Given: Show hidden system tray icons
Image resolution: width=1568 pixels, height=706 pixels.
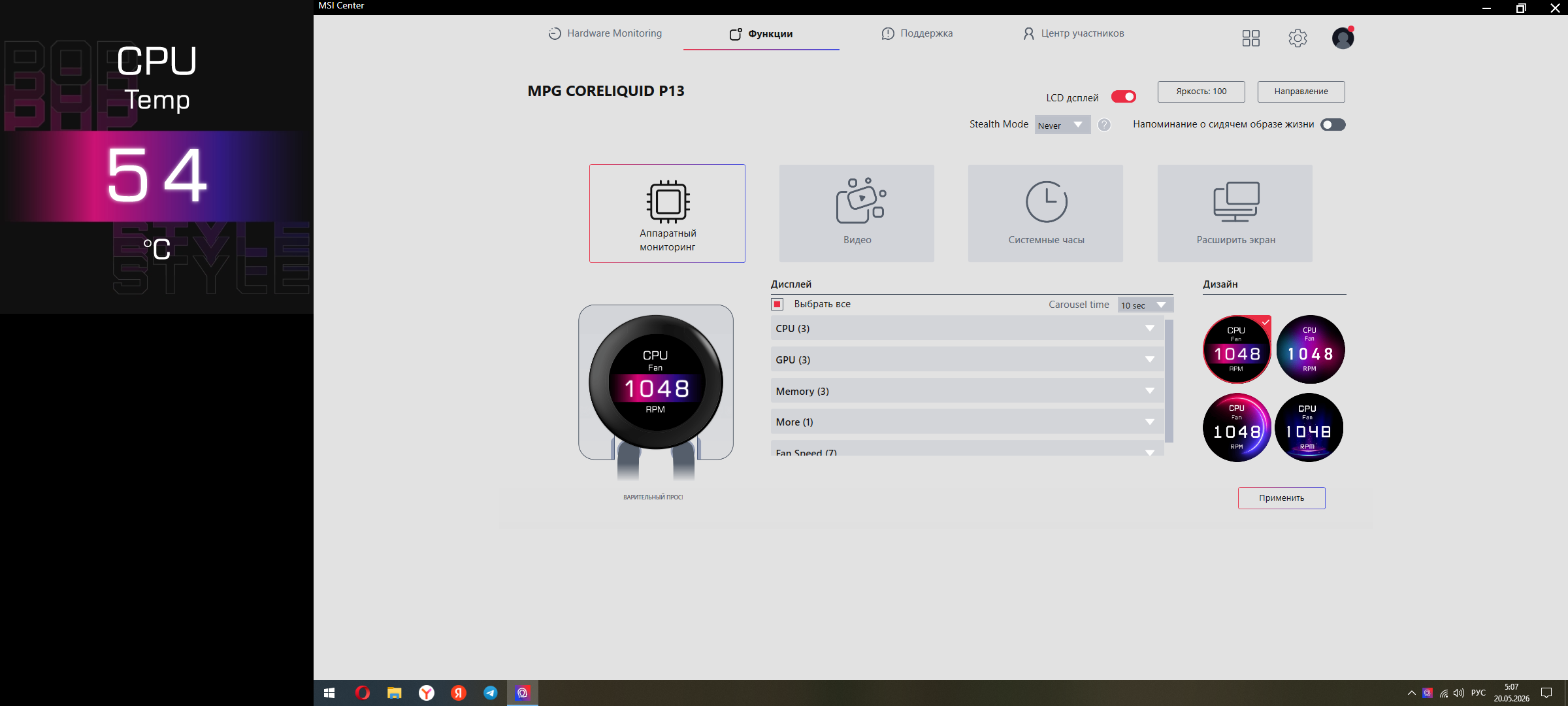Looking at the screenshot, I should [1411, 693].
